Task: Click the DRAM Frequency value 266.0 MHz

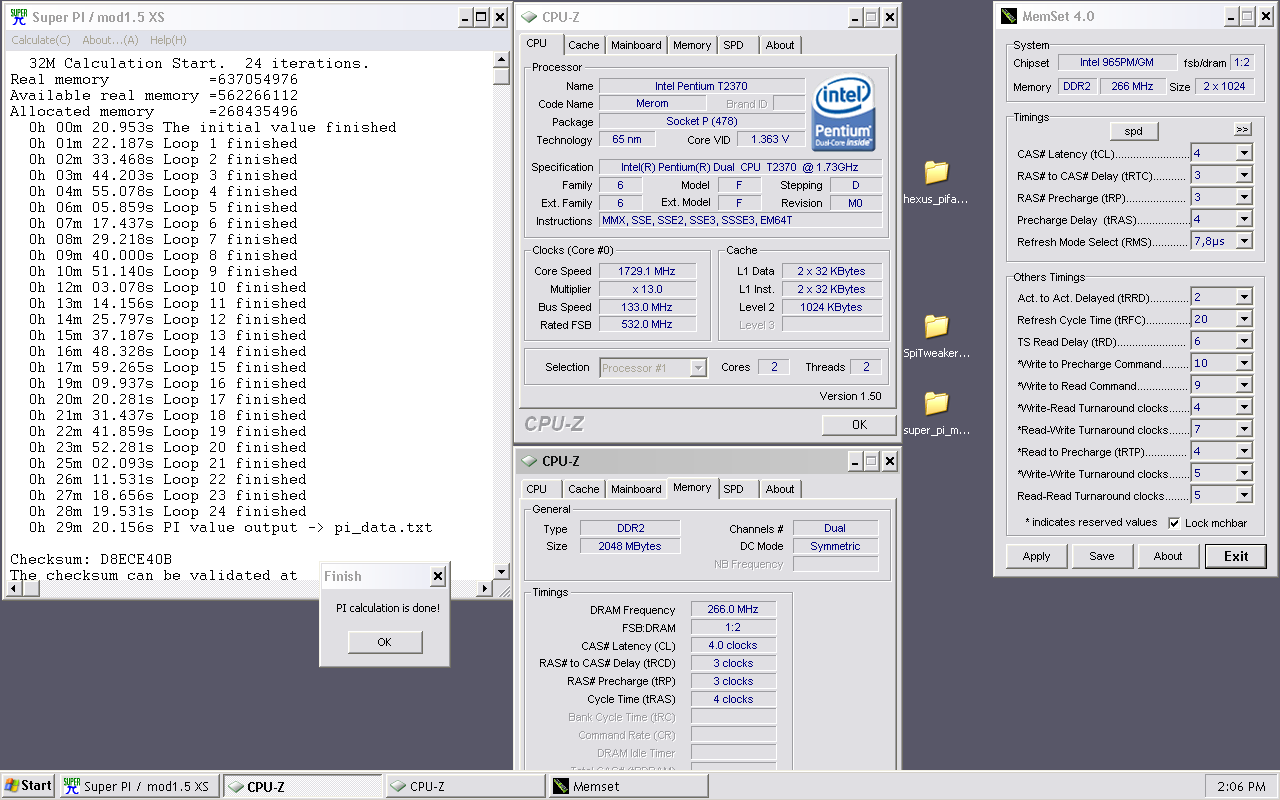Action: 733,610
